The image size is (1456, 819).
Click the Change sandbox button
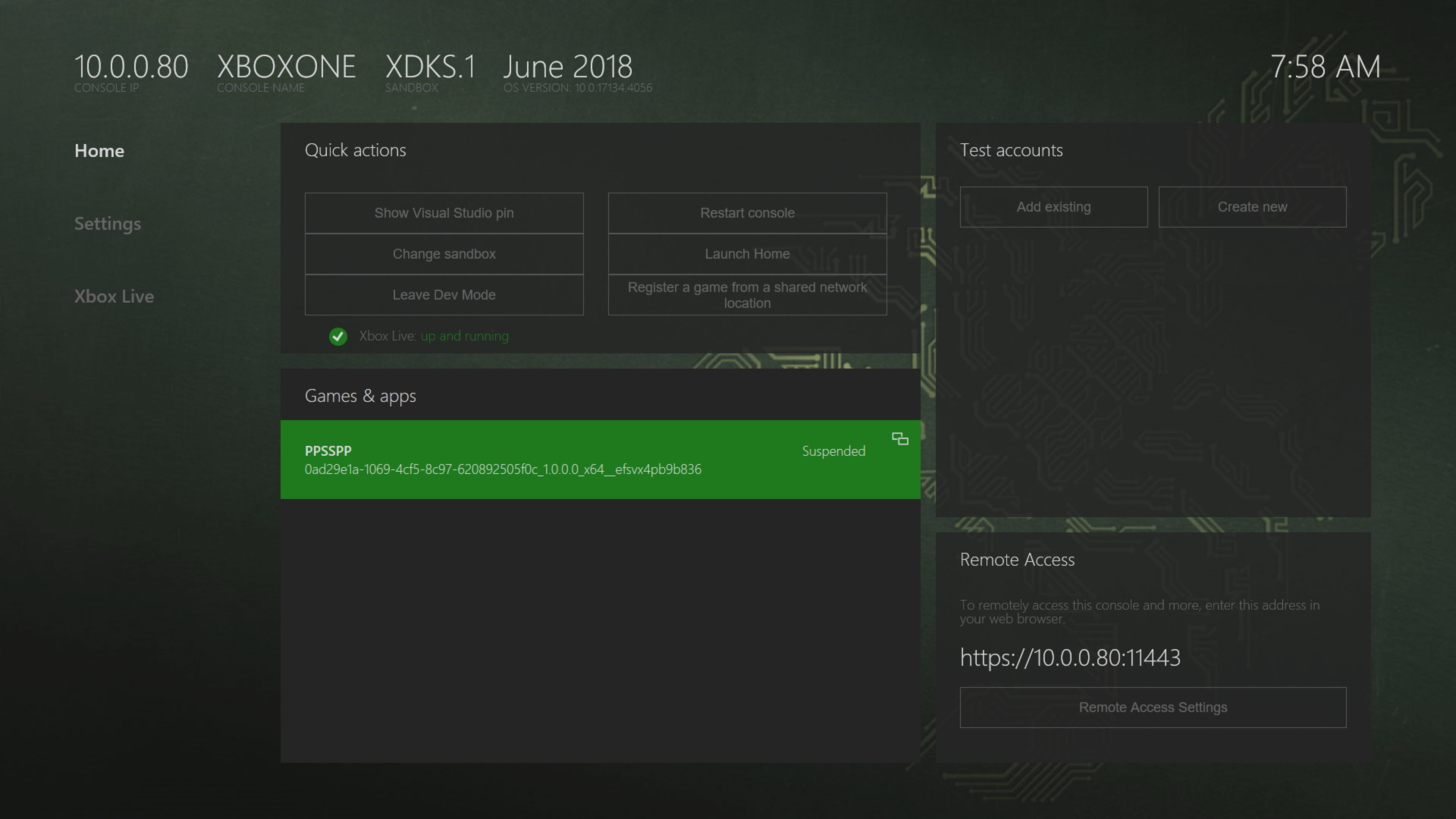pos(444,254)
